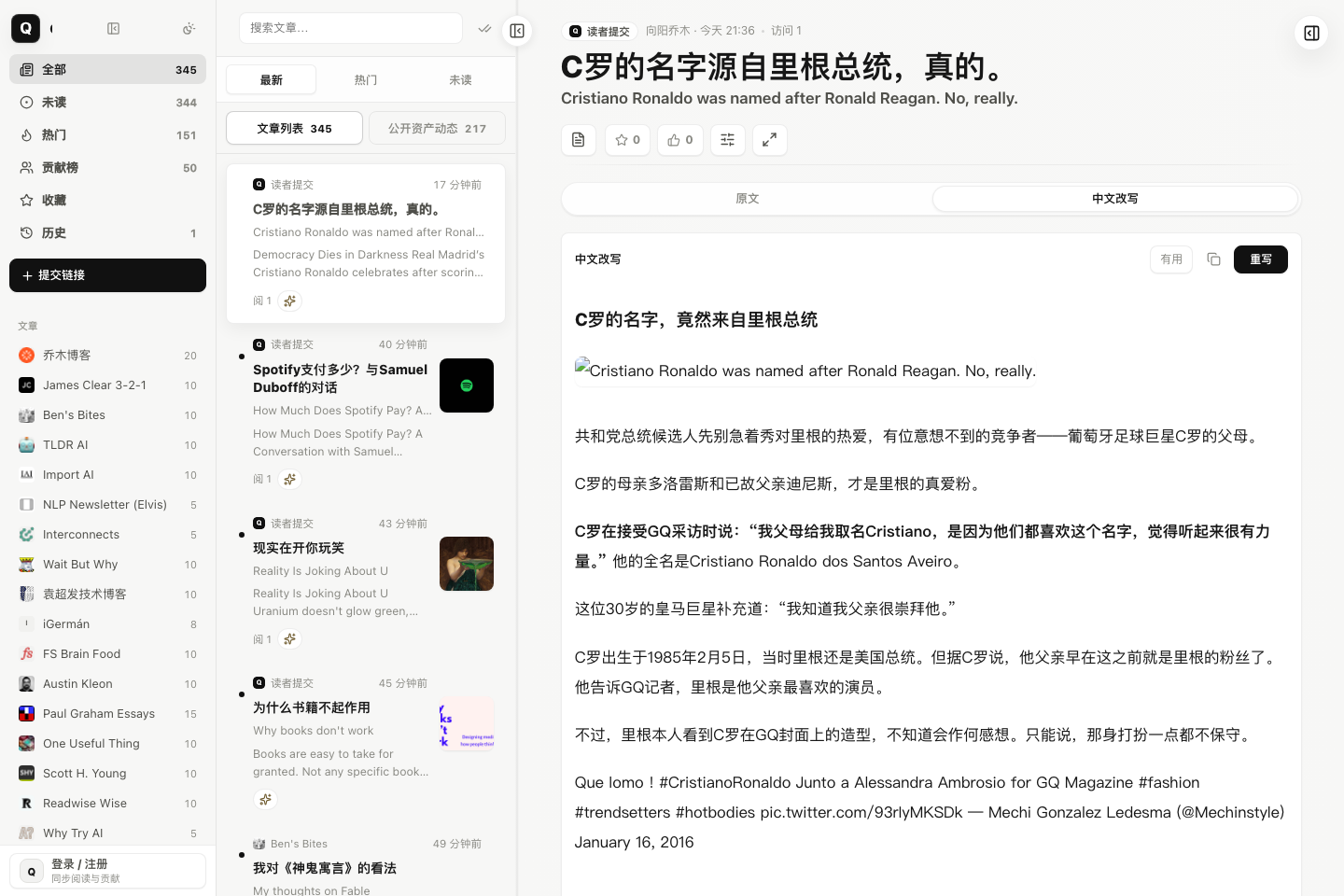The image size is (1344, 896).
Task: Expand the article to fullscreen
Action: tap(770, 140)
